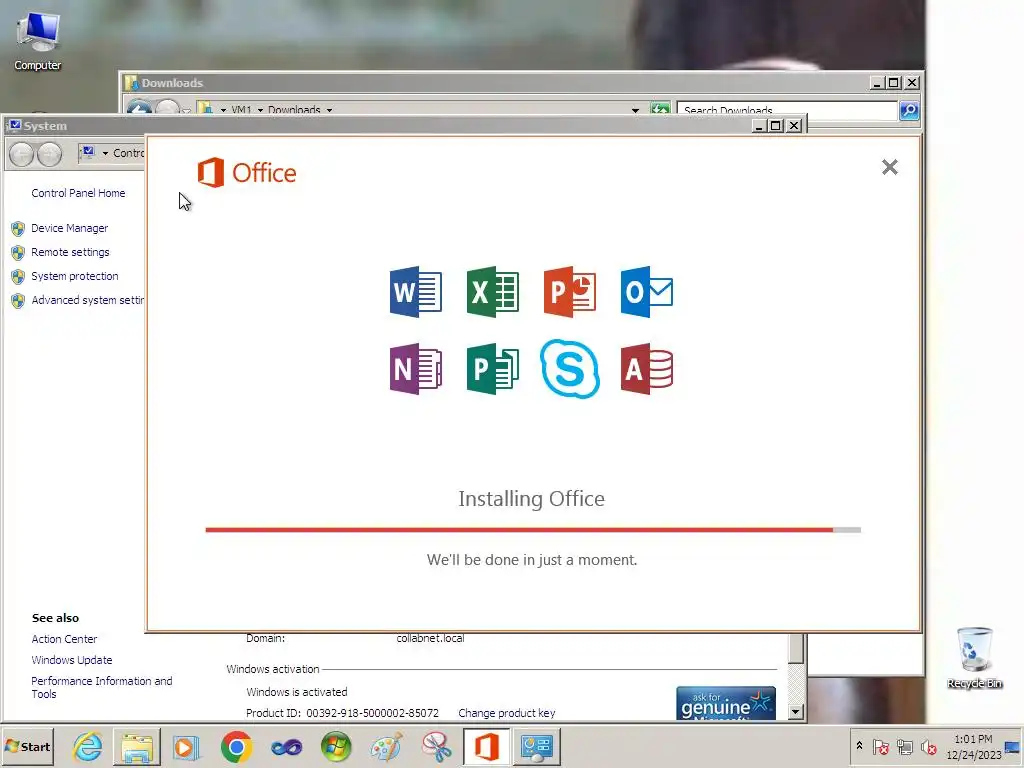Open the Computer desktop icon
Viewport: 1024px width, 768px height.
[x=37, y=40]
